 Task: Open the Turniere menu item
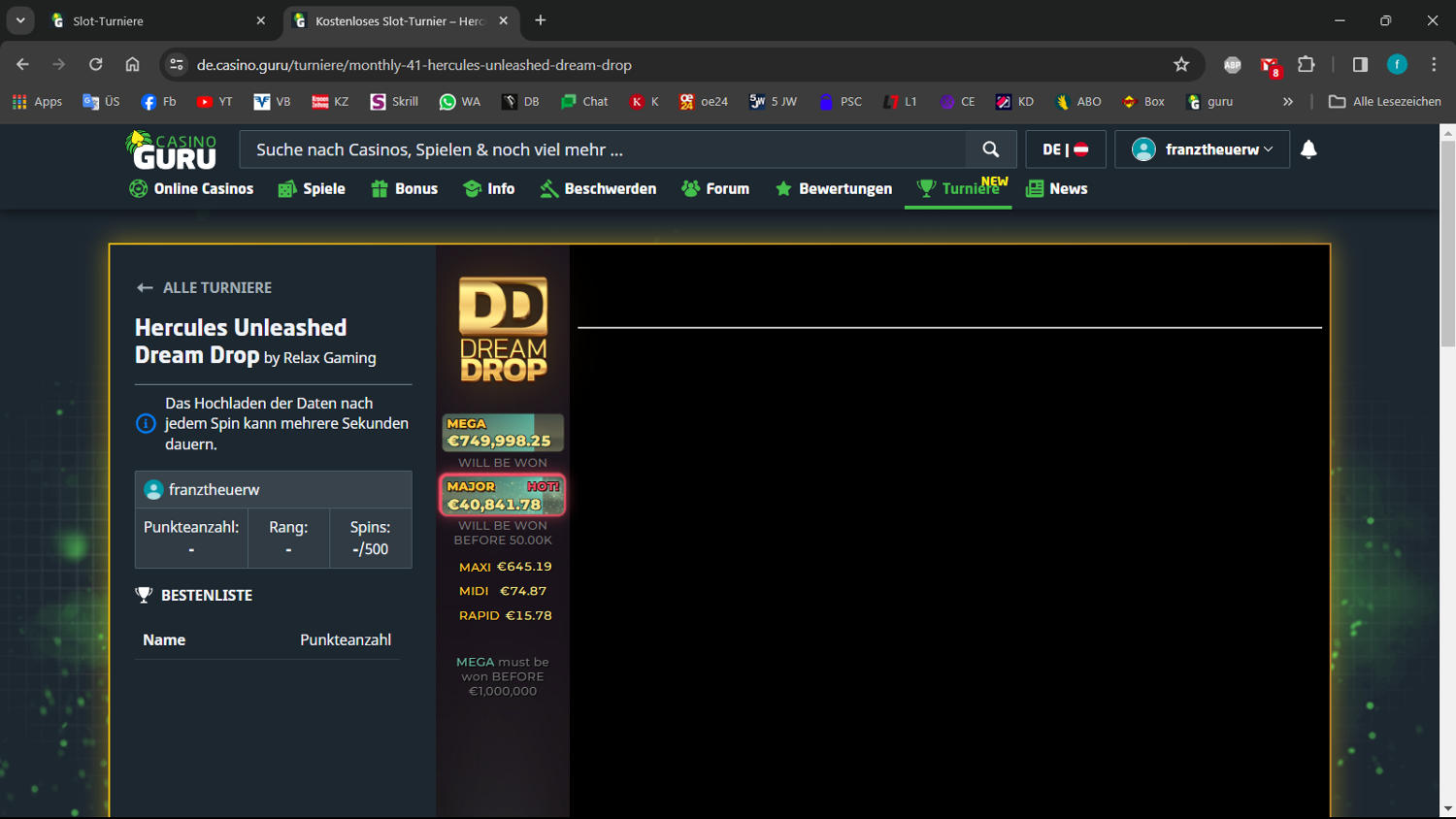tap(958, 188)
